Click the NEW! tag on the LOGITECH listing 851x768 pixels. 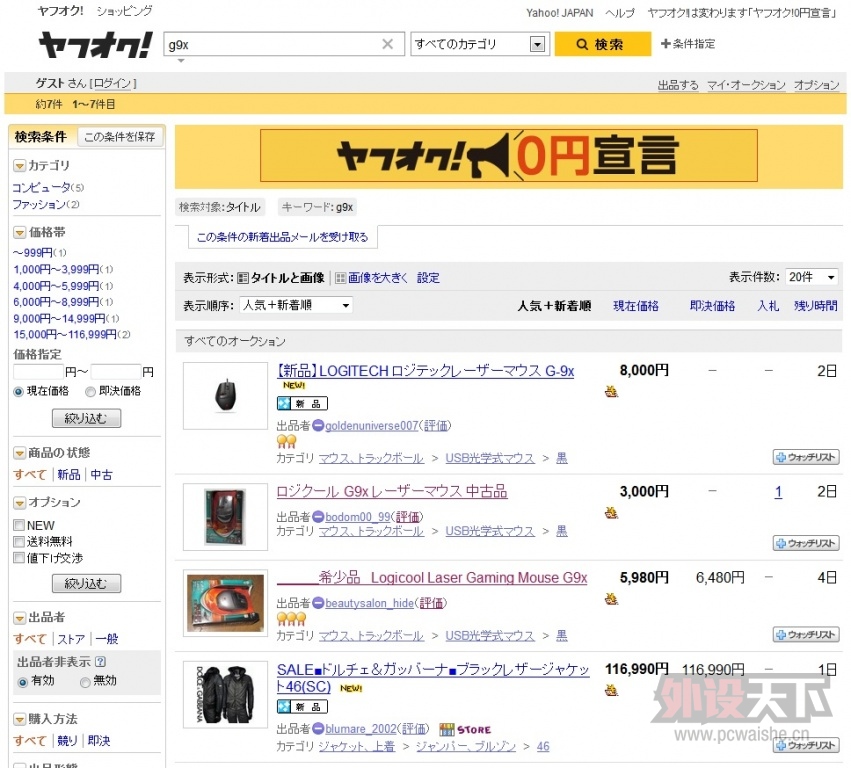(x=294, y=385)
